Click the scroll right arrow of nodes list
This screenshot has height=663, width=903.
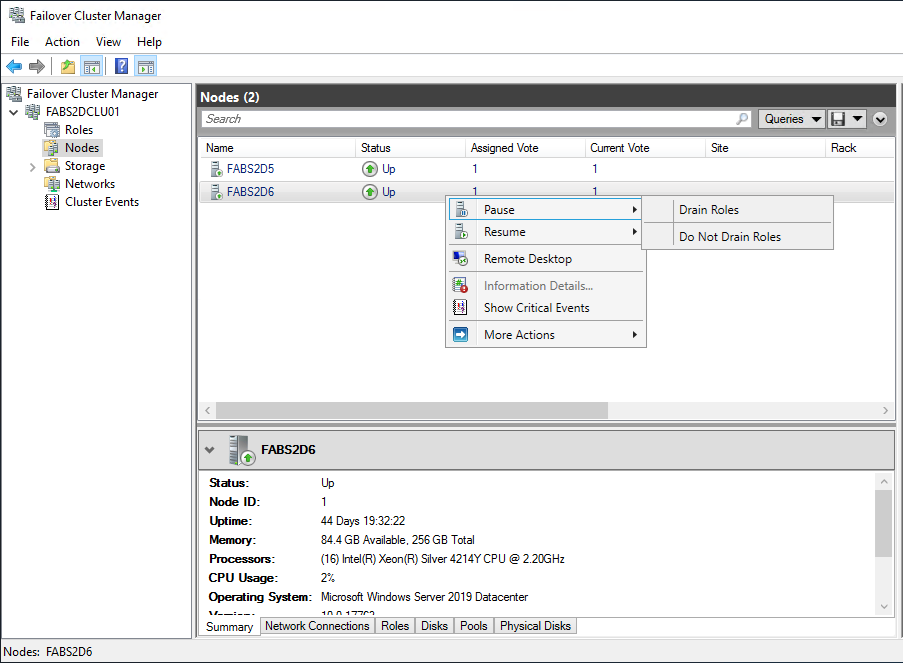(x=885, y=410)
